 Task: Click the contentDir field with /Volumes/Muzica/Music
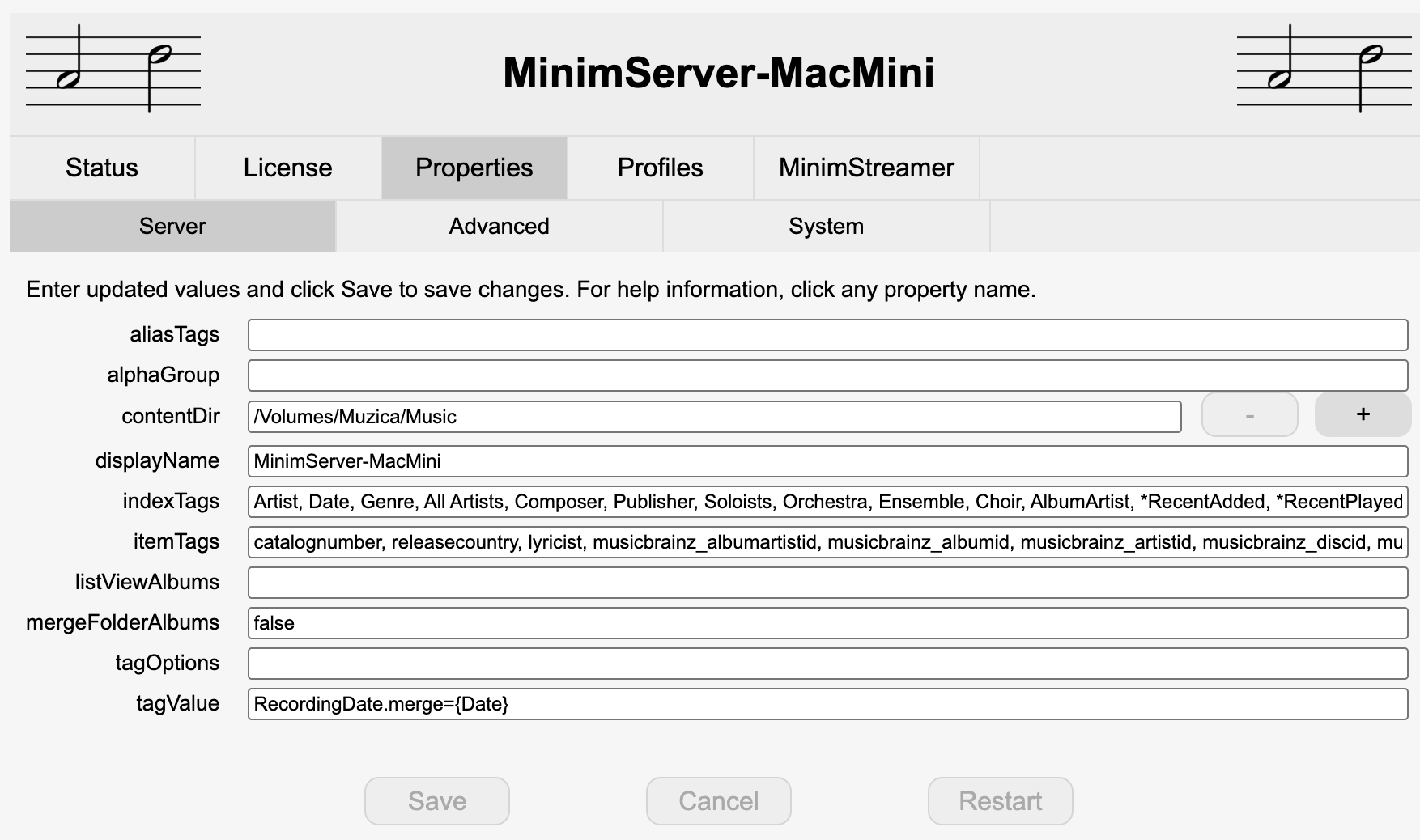coord(714,417)
